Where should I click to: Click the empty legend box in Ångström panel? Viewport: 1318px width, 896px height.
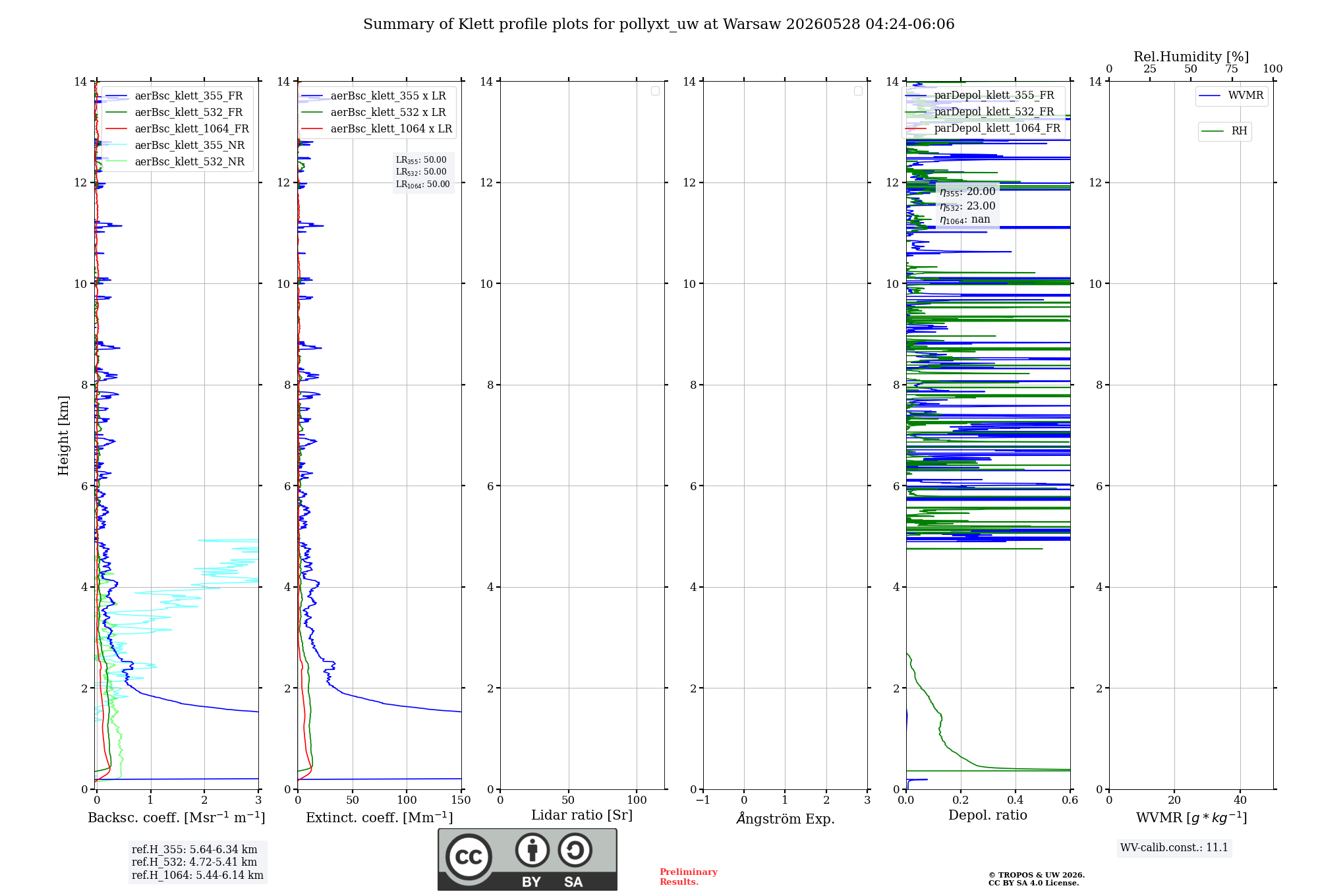point(858,91)
